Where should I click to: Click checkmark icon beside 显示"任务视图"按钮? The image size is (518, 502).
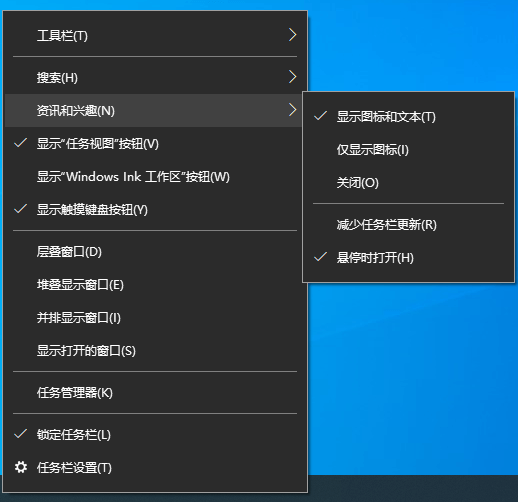tap(21, 143)
